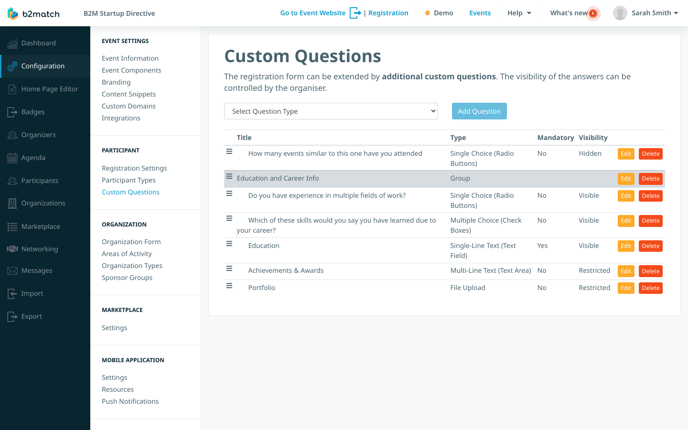
Task: Open the Events link in header
Action: pyautogui.click(x=480, y=13)
